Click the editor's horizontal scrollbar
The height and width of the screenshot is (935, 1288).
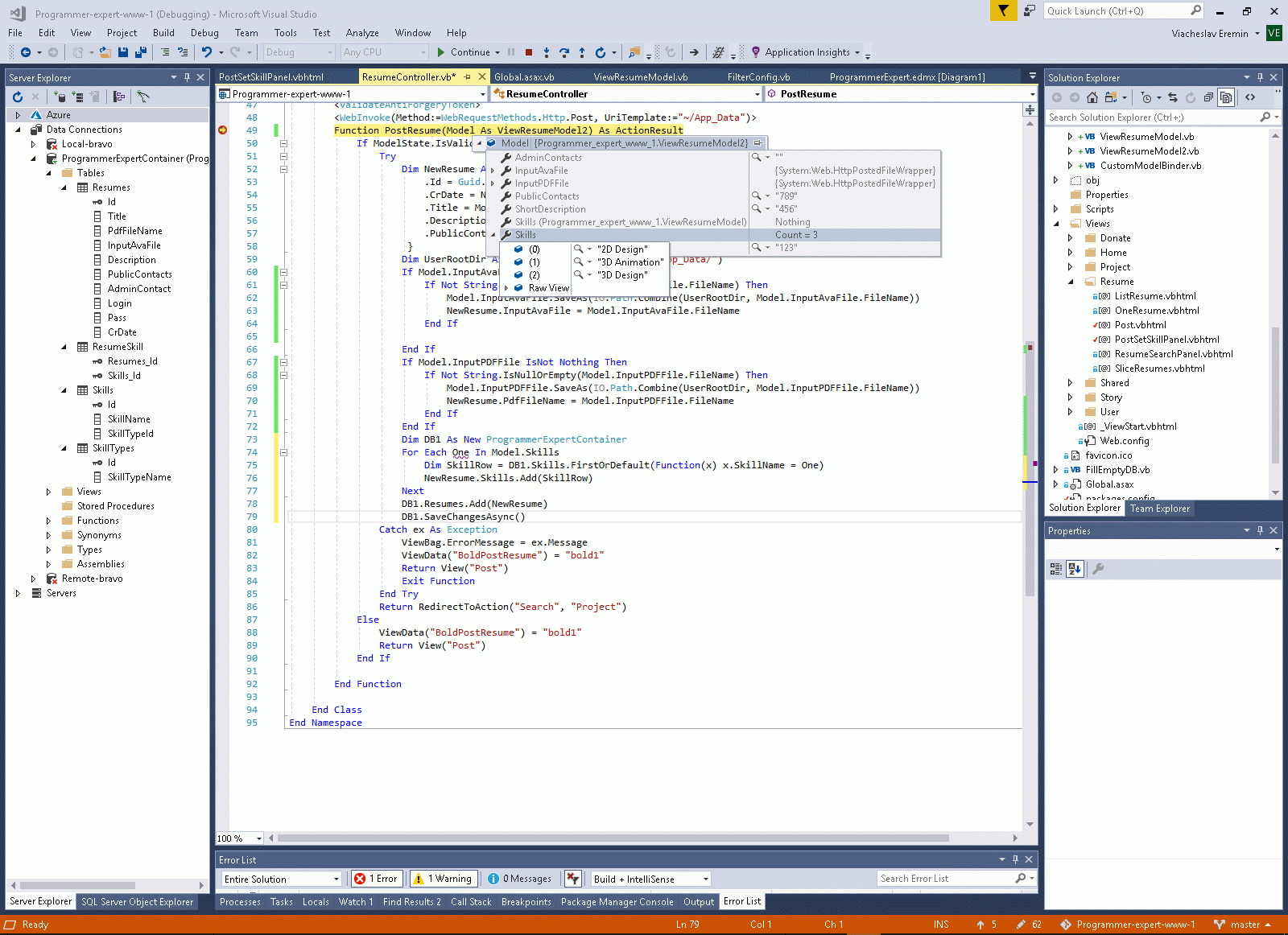(x=612, y=838)
